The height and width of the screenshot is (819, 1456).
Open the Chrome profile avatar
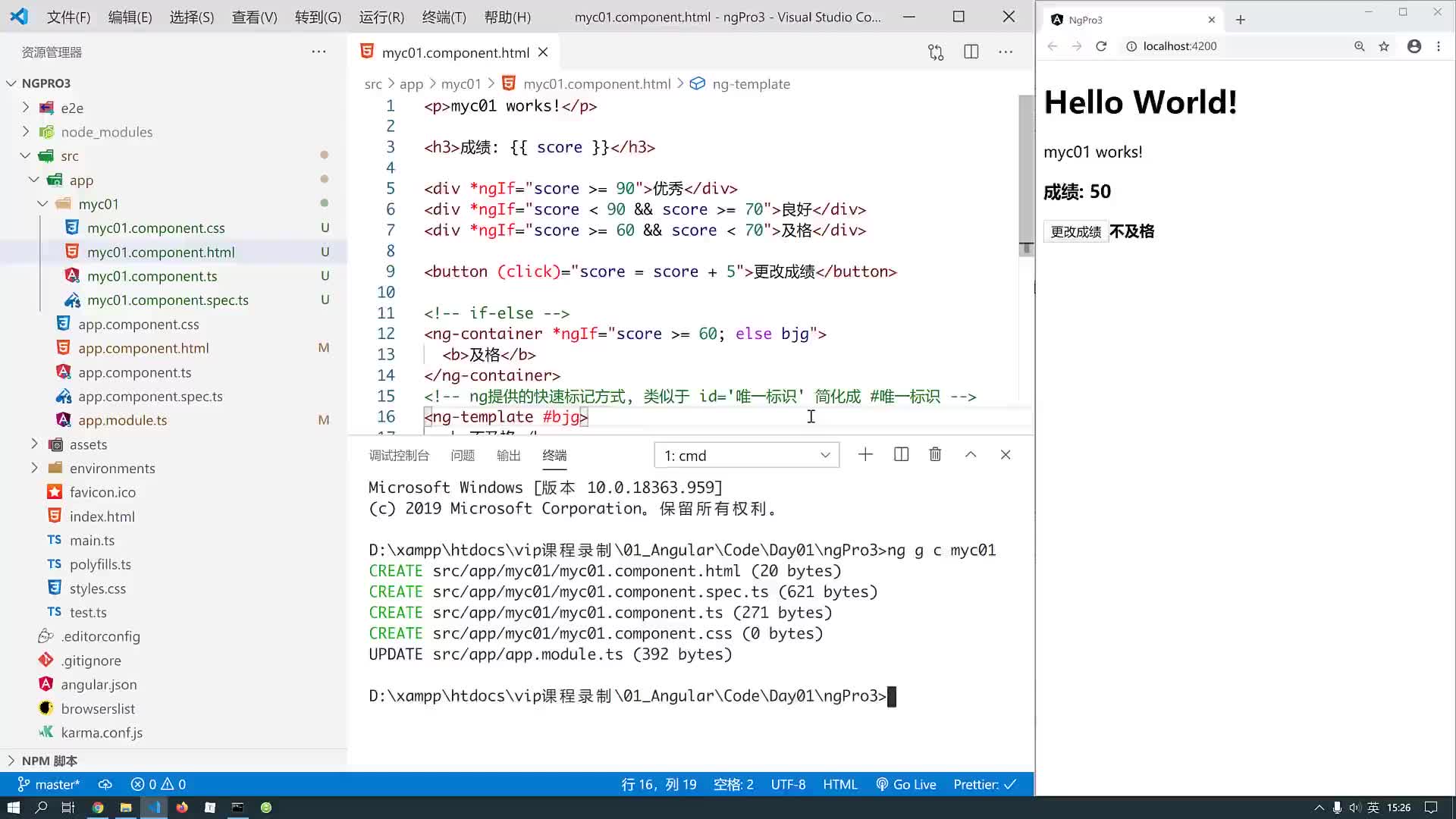pyautogui.click(x=1414, y=46)
